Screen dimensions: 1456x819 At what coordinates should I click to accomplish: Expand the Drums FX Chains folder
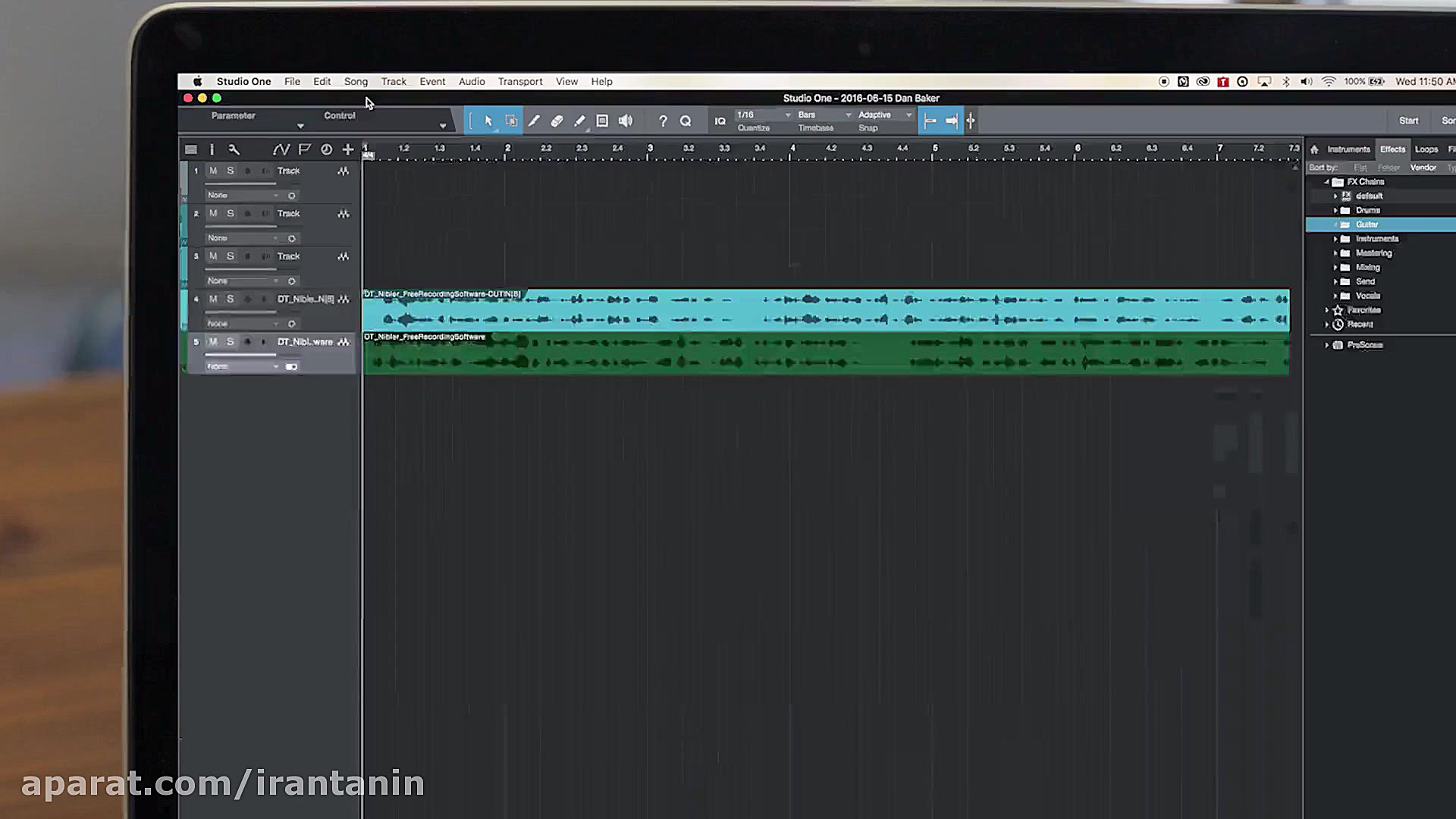1335,210
